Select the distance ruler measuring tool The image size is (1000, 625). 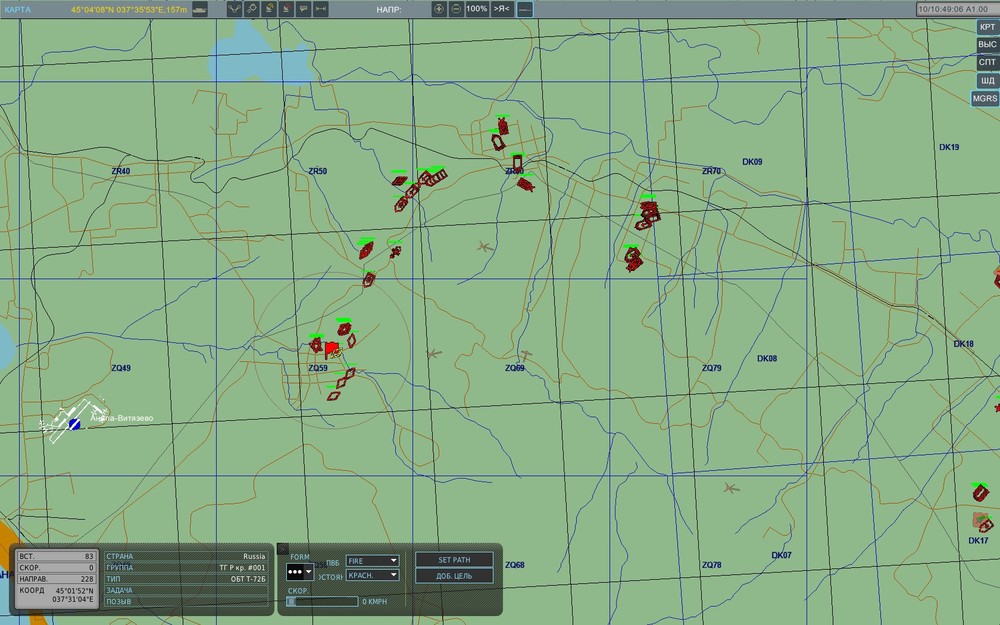321,9
